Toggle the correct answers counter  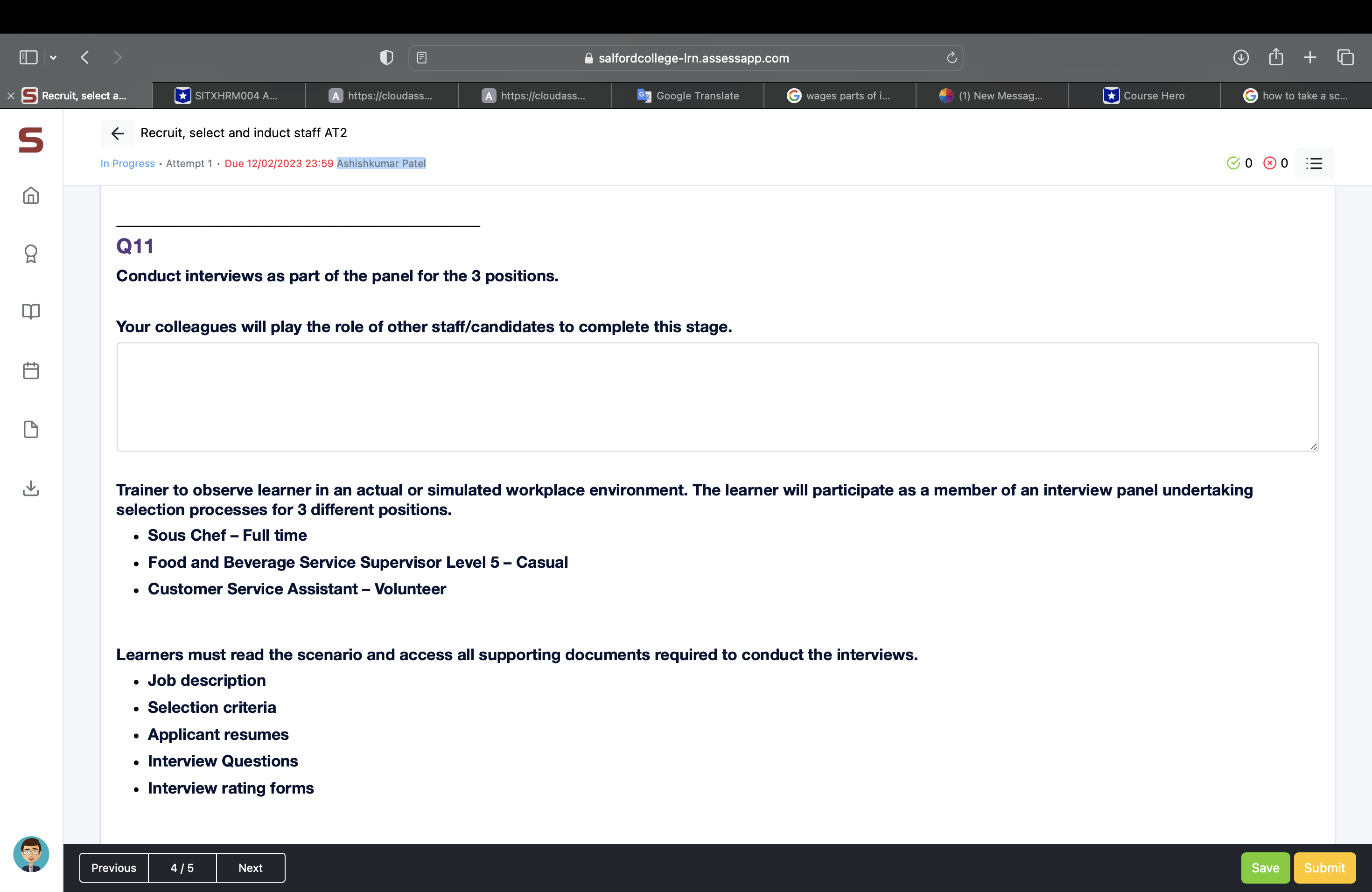click(1239, 163)
